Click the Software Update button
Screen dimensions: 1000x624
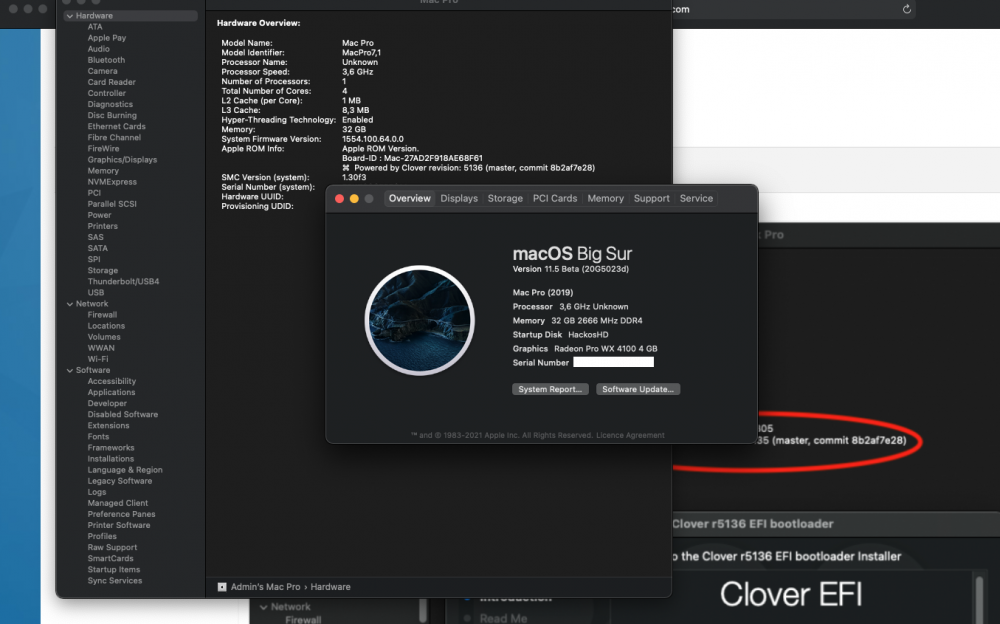tap(638, 389)
